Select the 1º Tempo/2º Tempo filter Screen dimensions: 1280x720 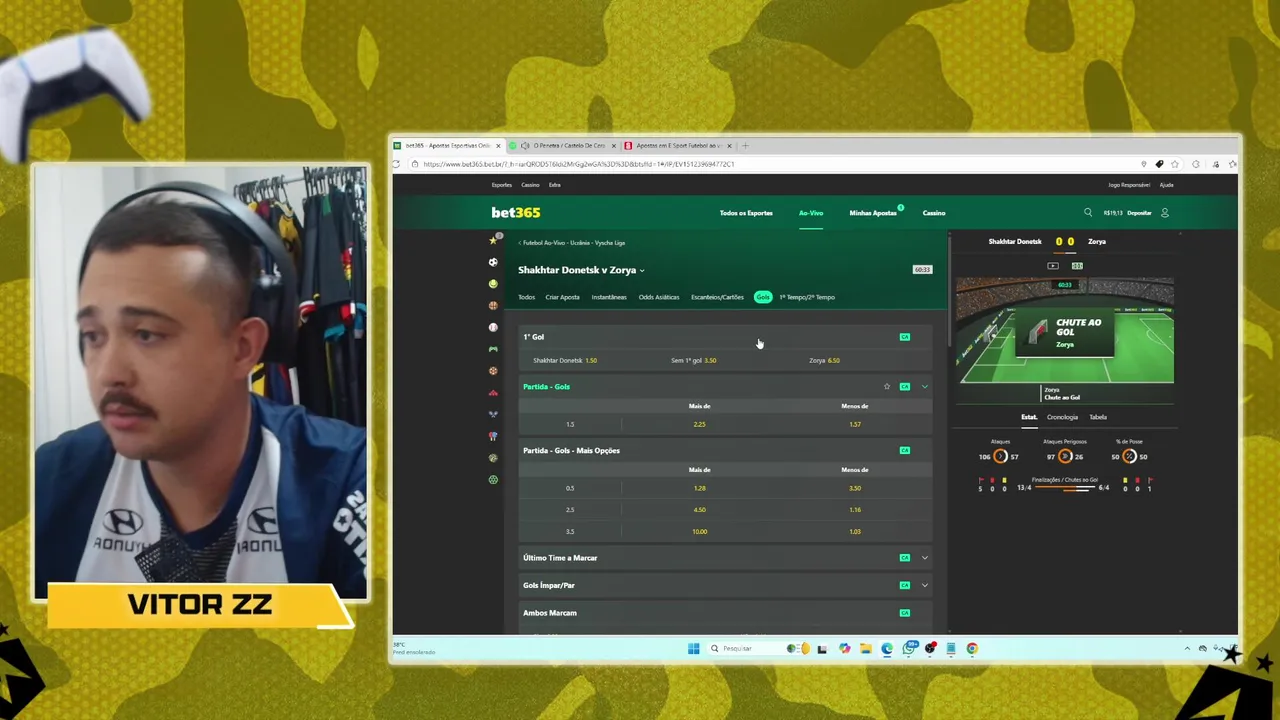807,297
